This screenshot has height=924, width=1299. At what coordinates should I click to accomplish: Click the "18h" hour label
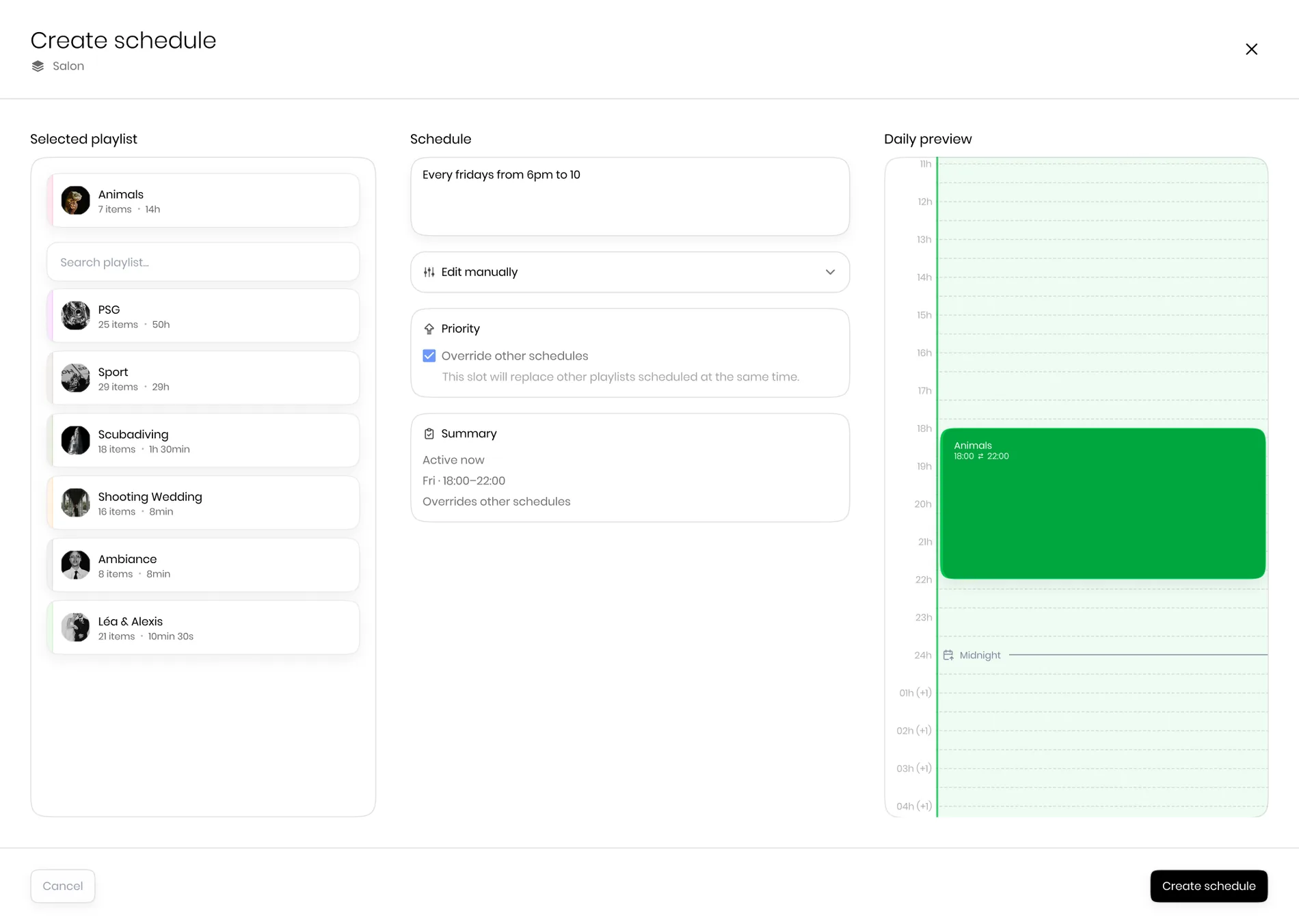click(x=924, y=429)
